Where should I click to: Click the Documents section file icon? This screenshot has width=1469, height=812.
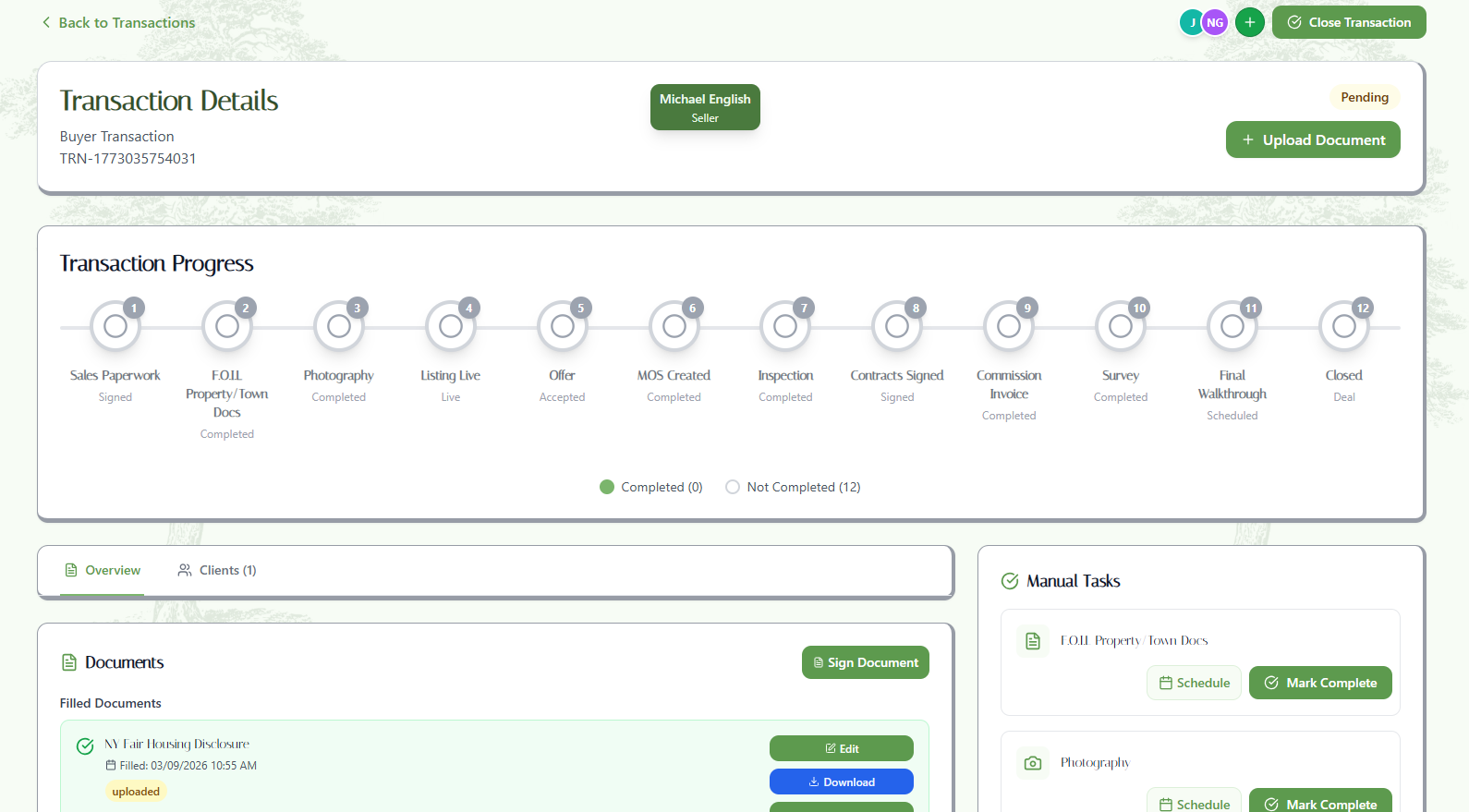click(x=69, y=662)
